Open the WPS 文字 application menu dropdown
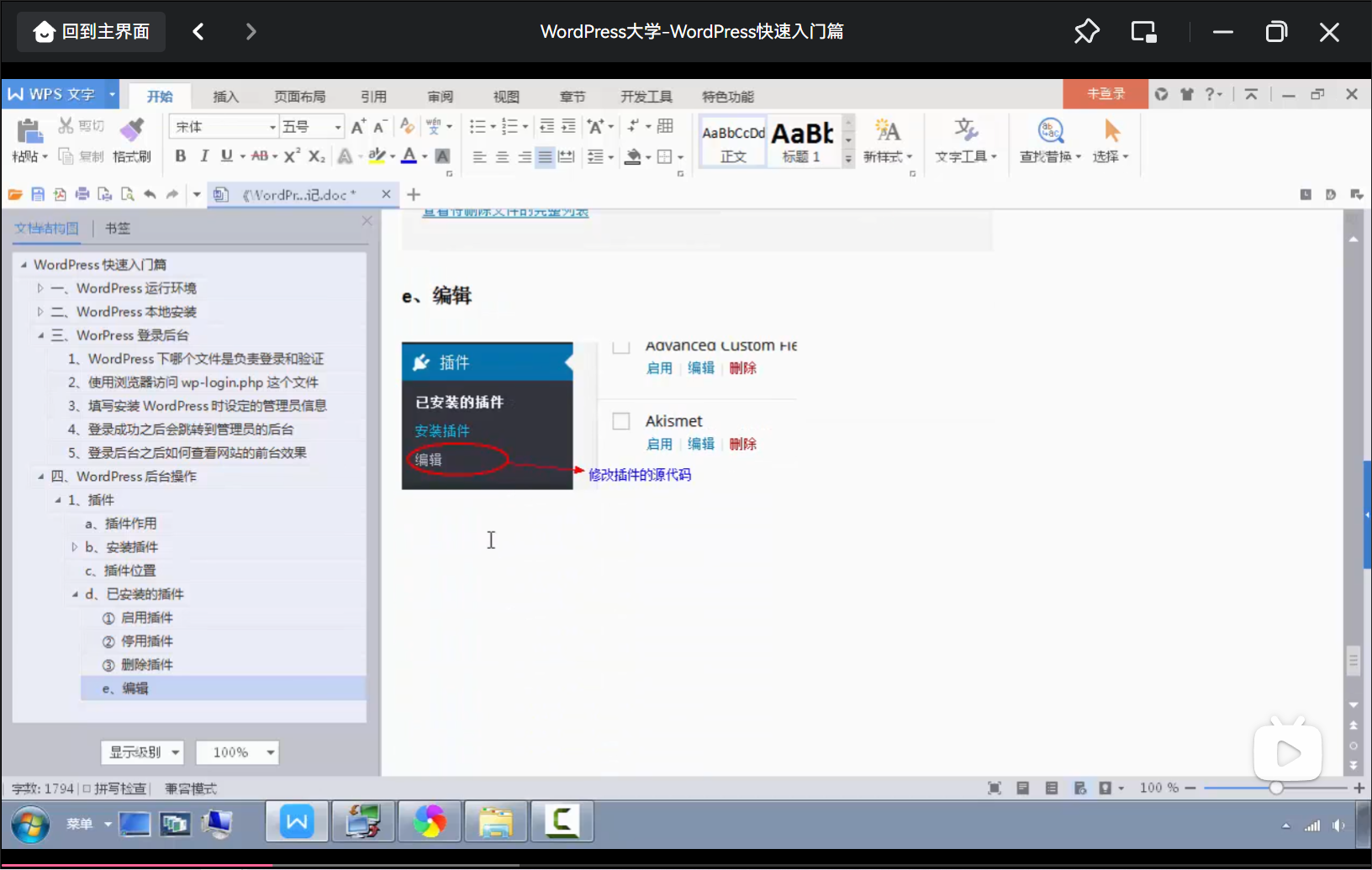Image resolution: width=1372 pixels, height=870 pixels. [x=112, y=94]
